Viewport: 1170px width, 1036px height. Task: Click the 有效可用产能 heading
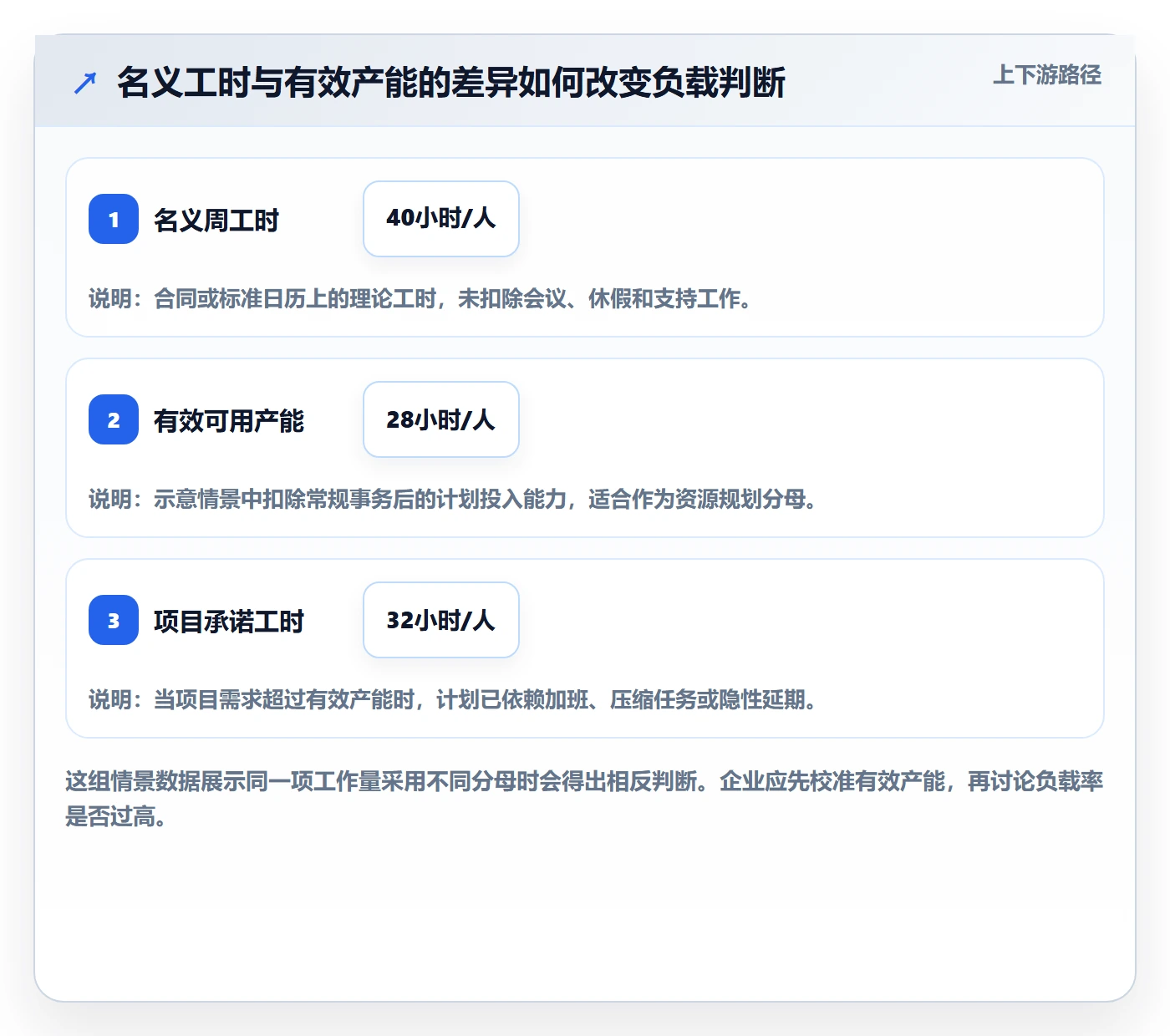pyautogui.click(x=229, y=421)
